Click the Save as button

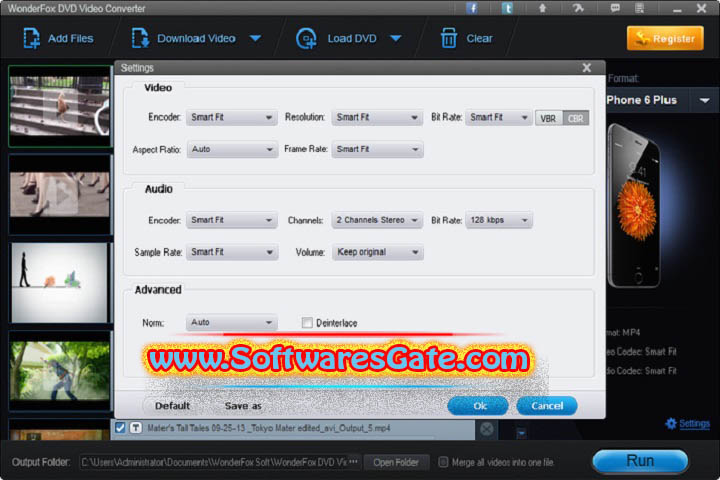tap(243, 406)
